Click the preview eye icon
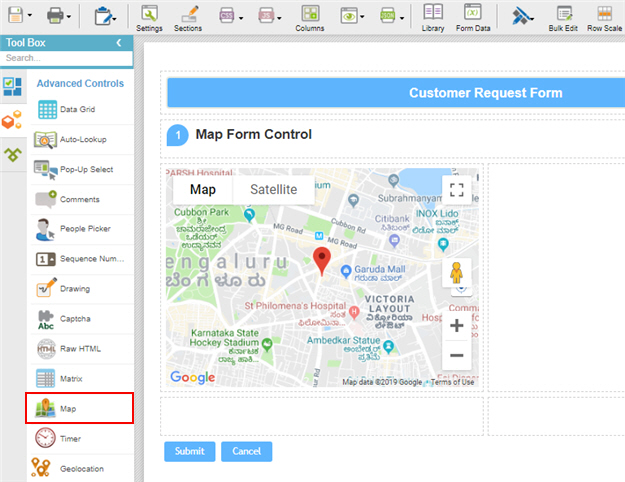The width and height of the screenshot is (625, 482). click(x=348, y=16)
